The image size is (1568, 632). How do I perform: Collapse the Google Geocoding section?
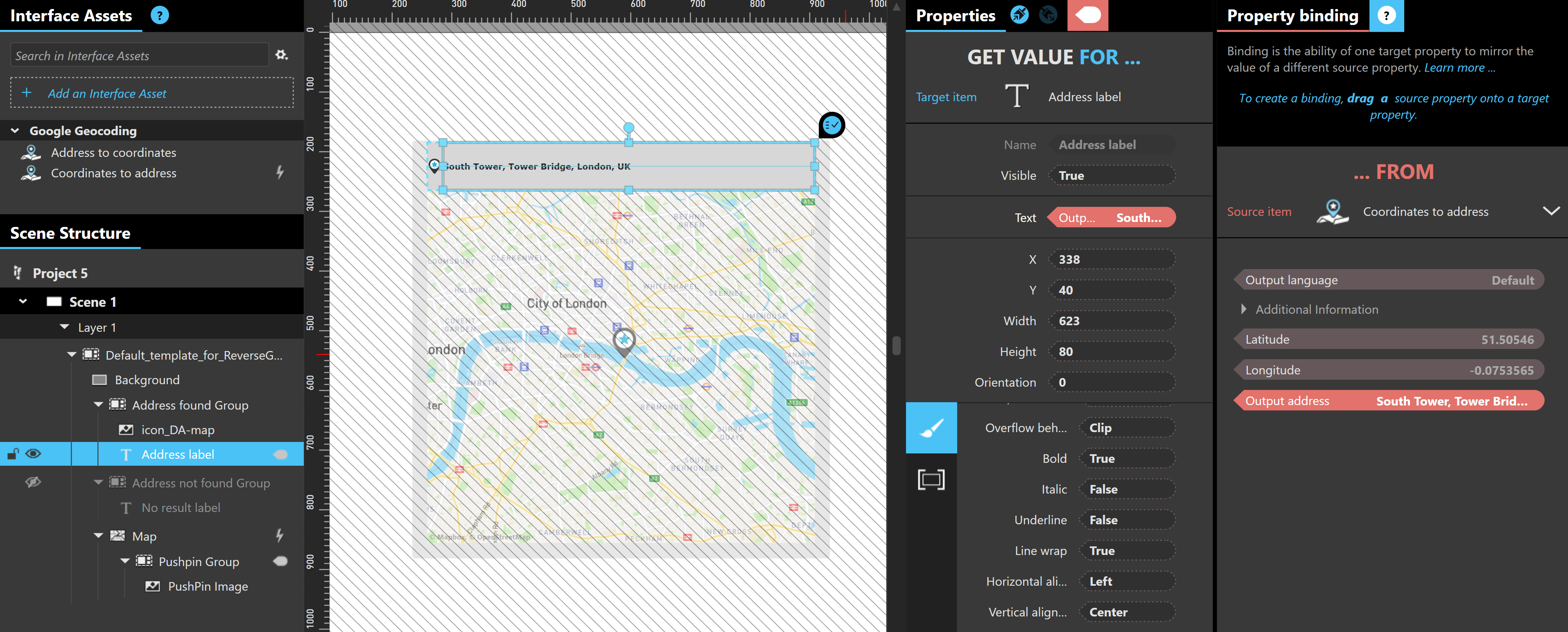tap(15, 131)
